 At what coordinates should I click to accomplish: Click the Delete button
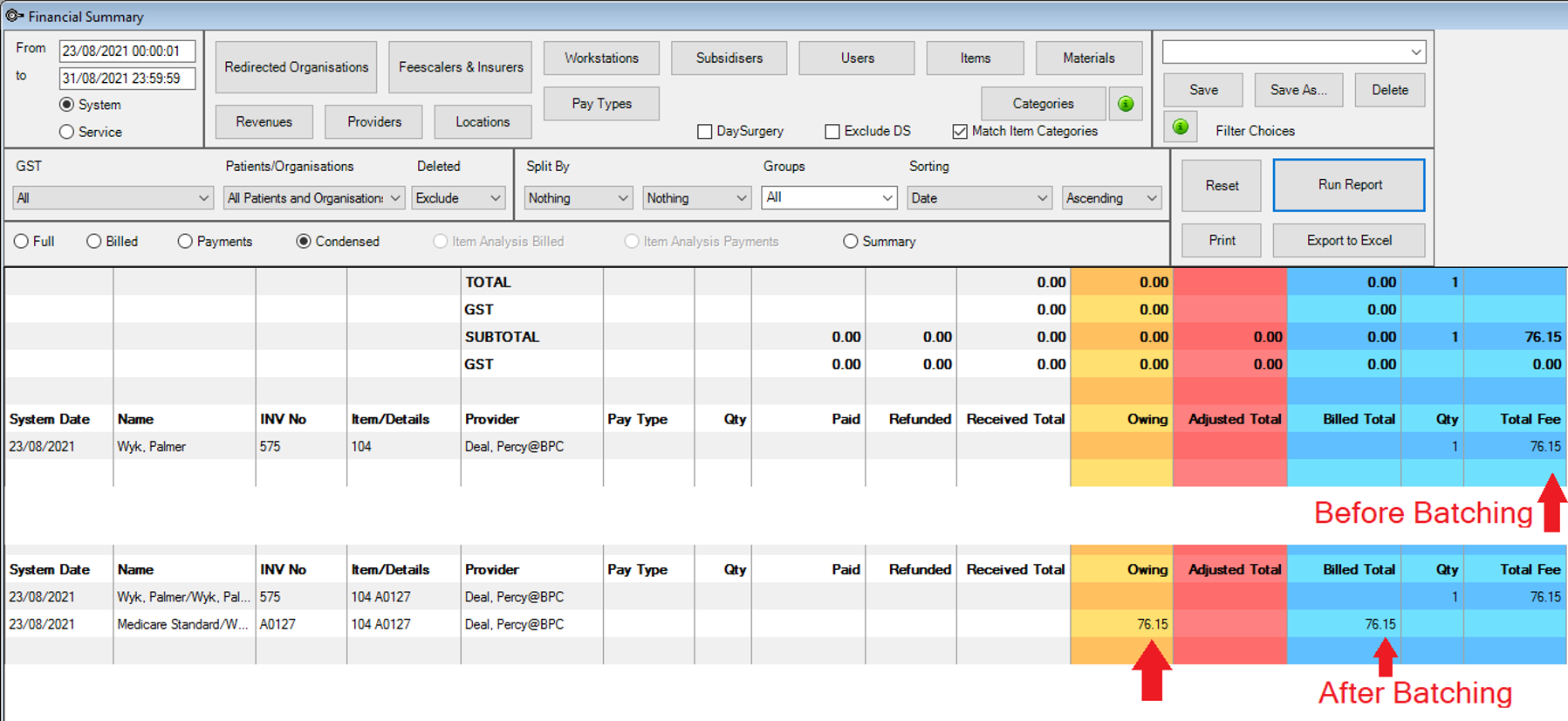coord(1390,90)
